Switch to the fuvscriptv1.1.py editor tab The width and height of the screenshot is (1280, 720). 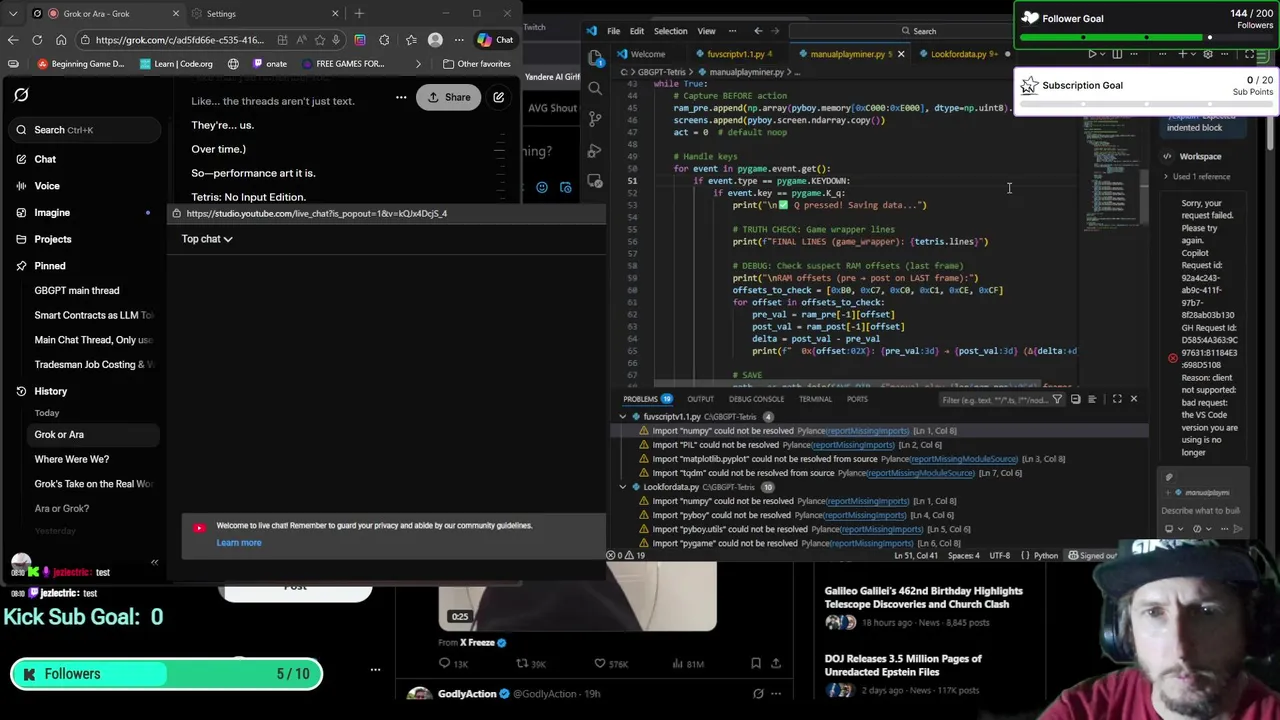tap(735, 54)
